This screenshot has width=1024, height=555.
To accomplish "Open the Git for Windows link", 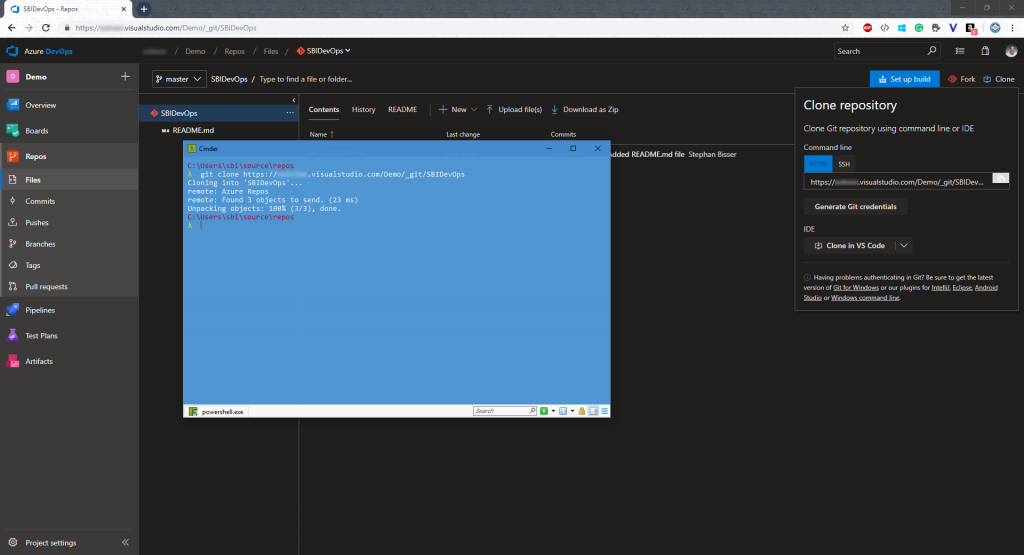I will click(856, 288).
